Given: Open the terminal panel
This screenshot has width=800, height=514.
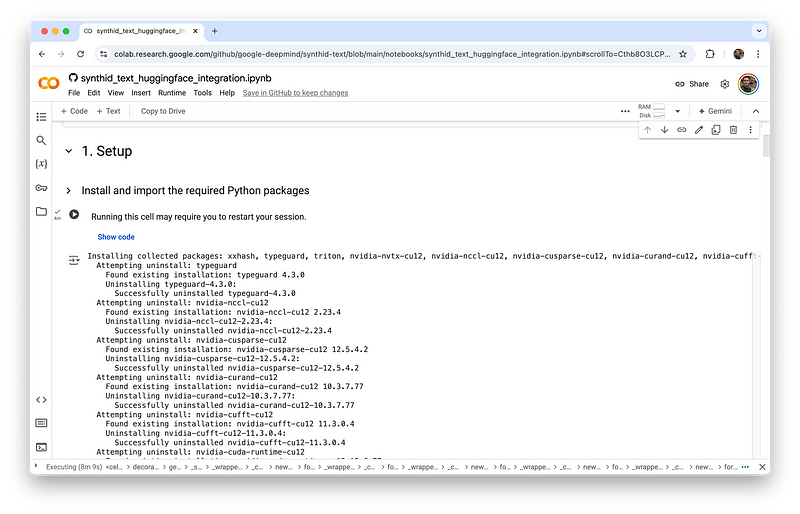Looking at the screenshot, I should click(x=41, y=447).
